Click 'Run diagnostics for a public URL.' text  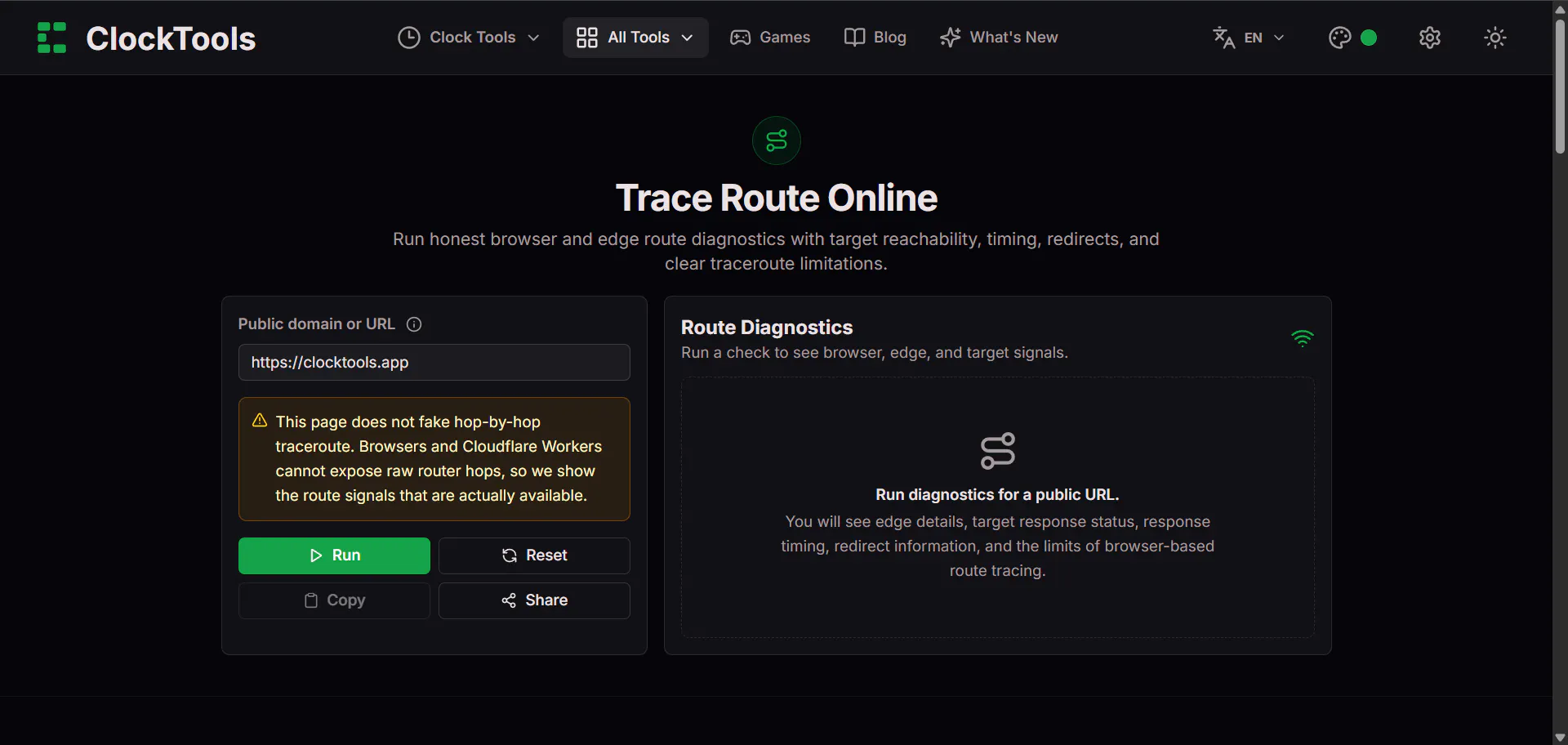(x=997, y=495)
